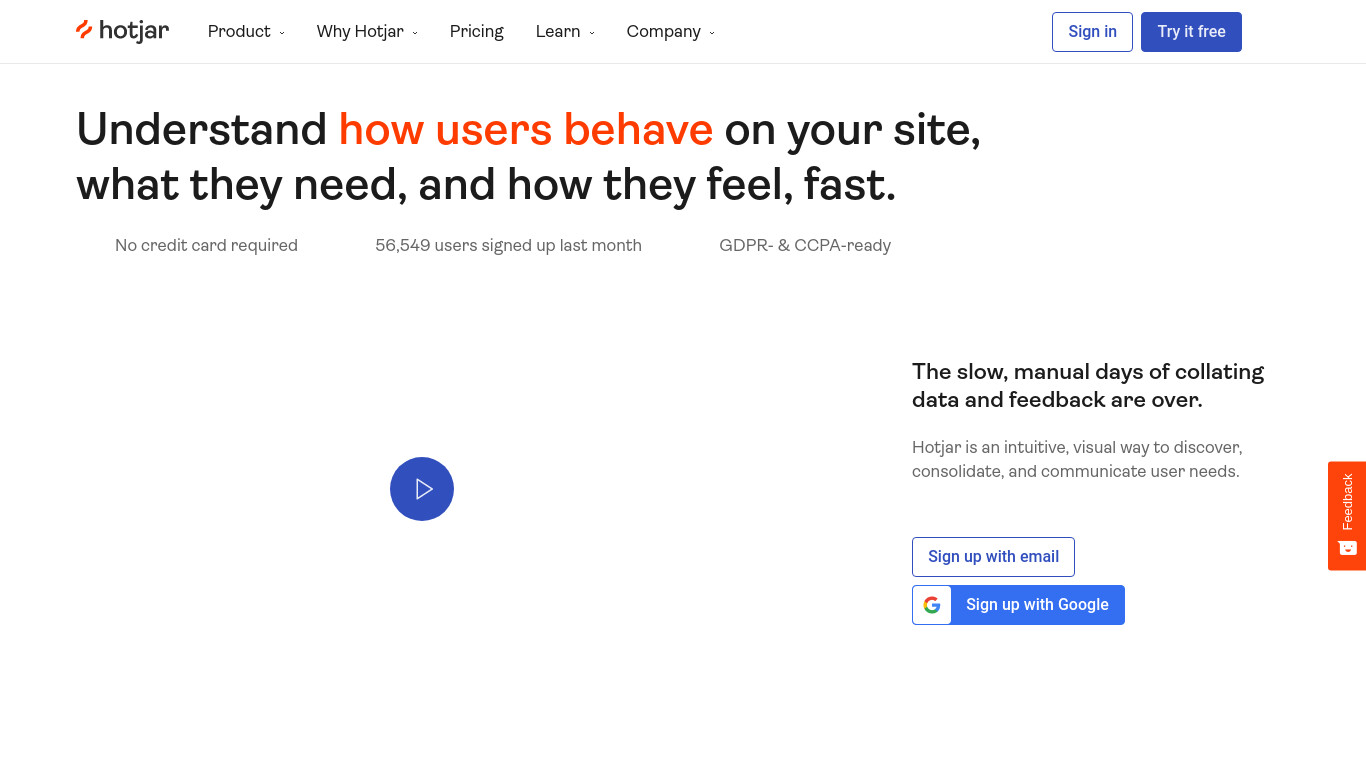This screenshot has width=1366, height=768.
Task: Click the smiley face Feedback icon
Action: coord(1347,548)
